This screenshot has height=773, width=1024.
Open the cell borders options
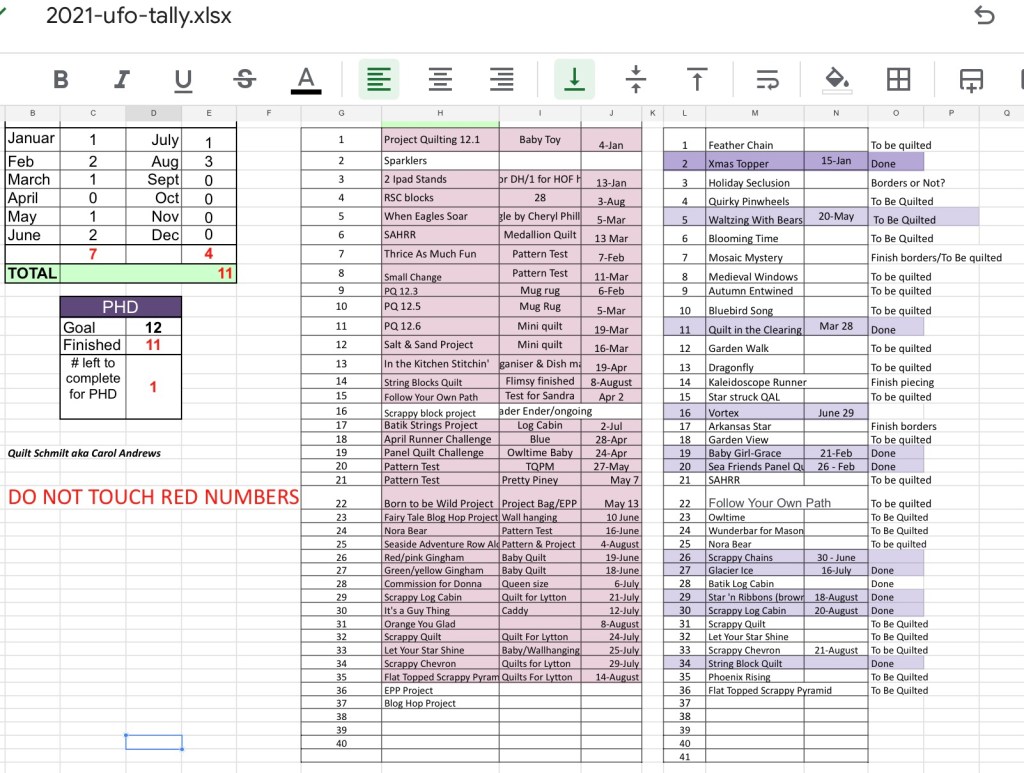[x=898, y=79]
